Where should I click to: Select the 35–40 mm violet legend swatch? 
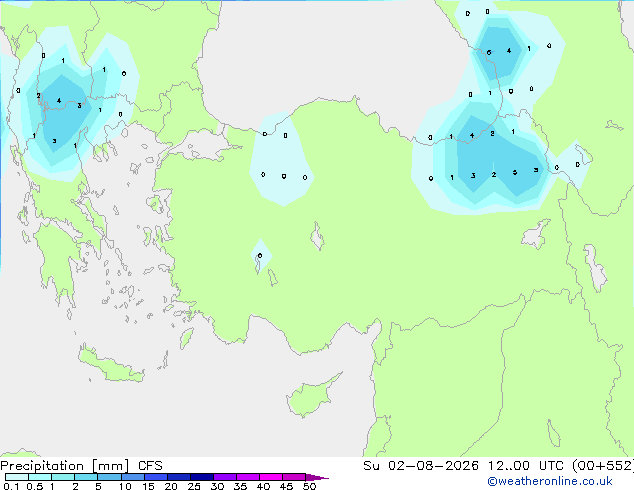tap(248, 477)
